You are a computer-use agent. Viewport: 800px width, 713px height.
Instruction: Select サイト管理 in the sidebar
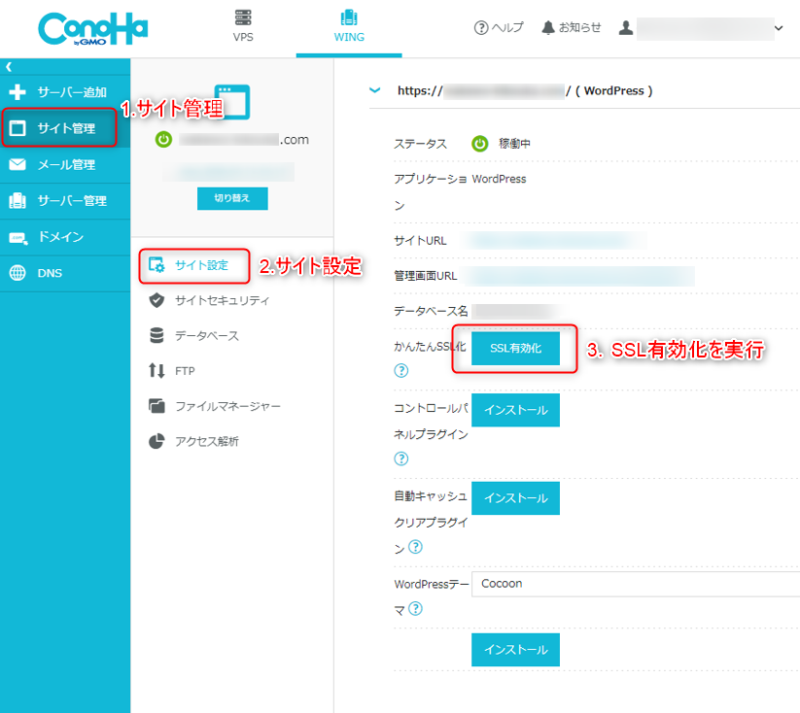click(x=65, y=128)
